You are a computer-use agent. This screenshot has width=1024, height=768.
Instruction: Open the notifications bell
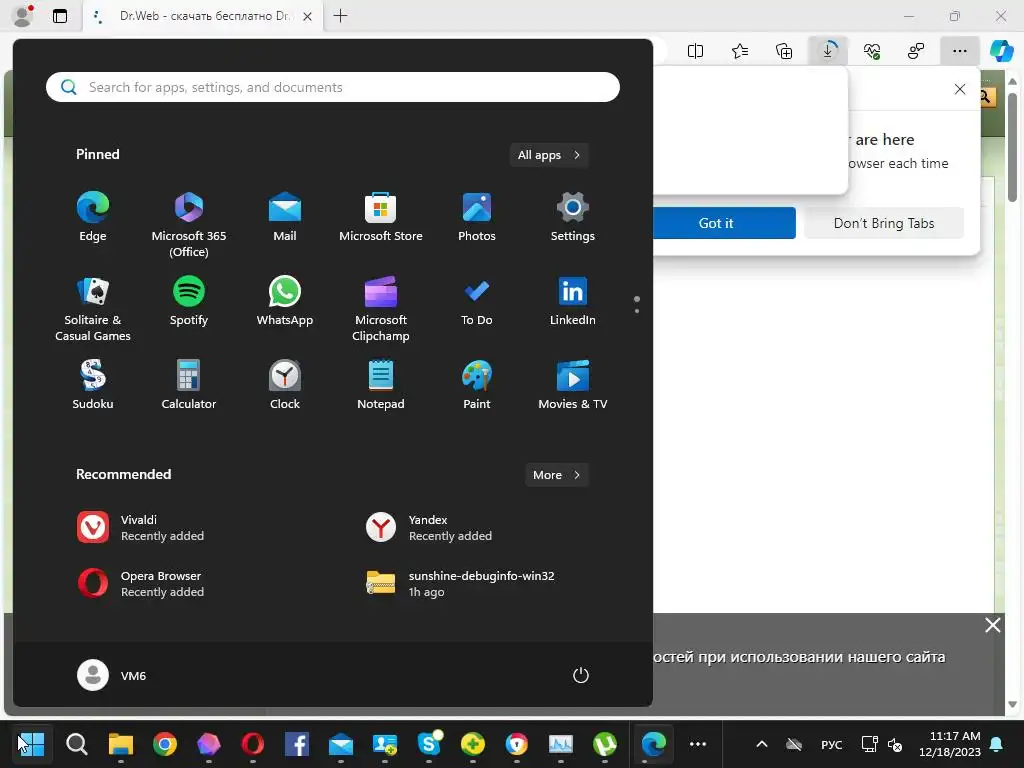coord(997,744)
